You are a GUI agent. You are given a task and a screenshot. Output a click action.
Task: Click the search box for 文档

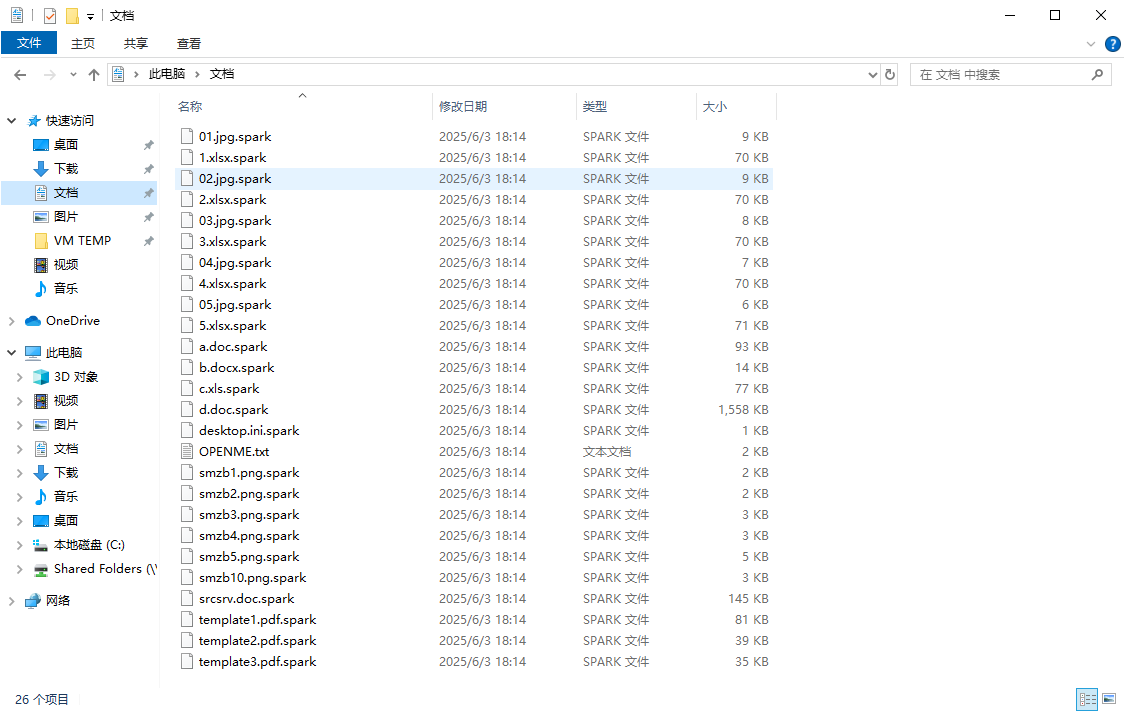tap(1000, 75)
